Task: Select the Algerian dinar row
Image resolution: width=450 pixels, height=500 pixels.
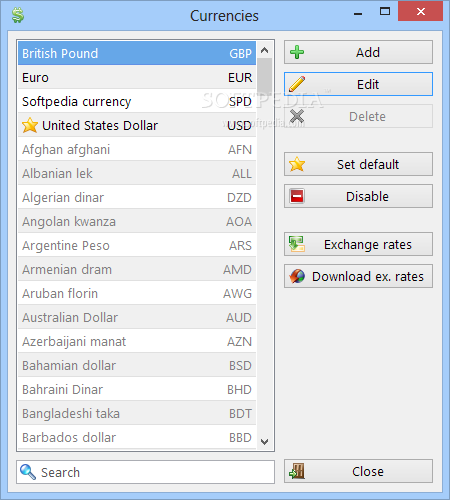Action: click(137, 197)
